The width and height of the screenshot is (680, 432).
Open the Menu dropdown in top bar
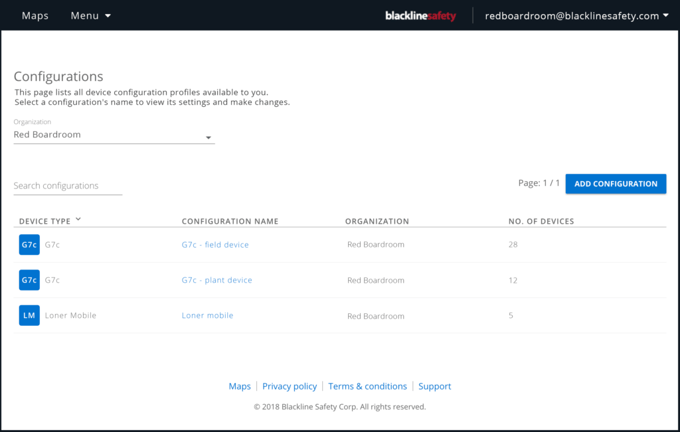click(x=91, y=16)
